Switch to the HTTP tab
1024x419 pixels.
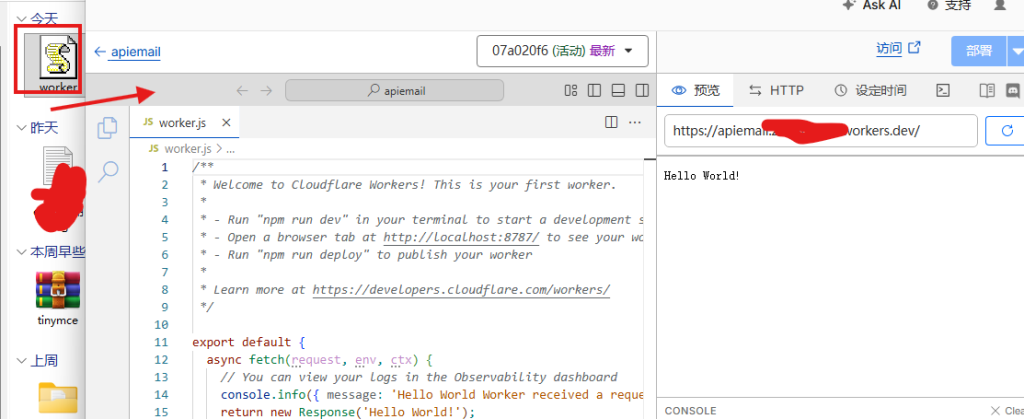(x=776, y=91)
